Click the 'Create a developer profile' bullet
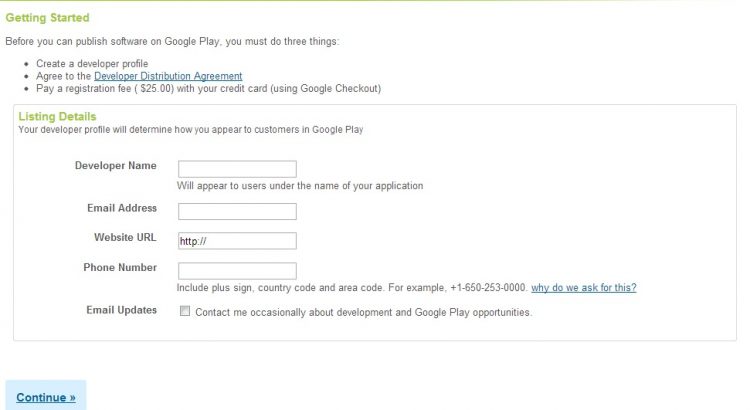 [92, 64]
